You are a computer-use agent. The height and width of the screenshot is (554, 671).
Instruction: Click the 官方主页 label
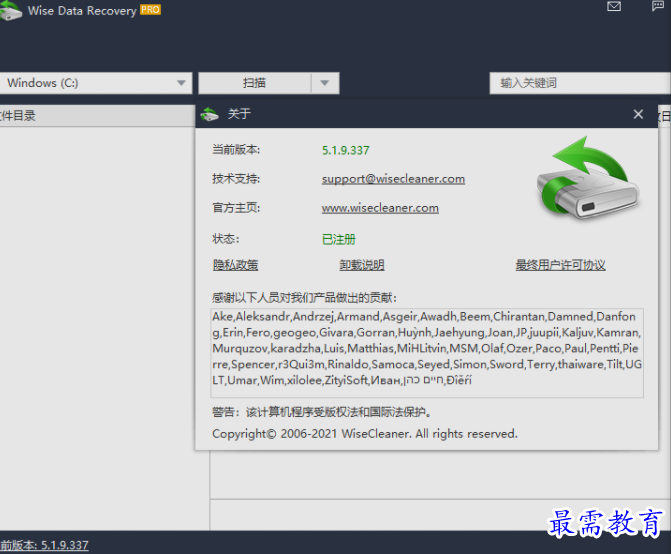236,208
